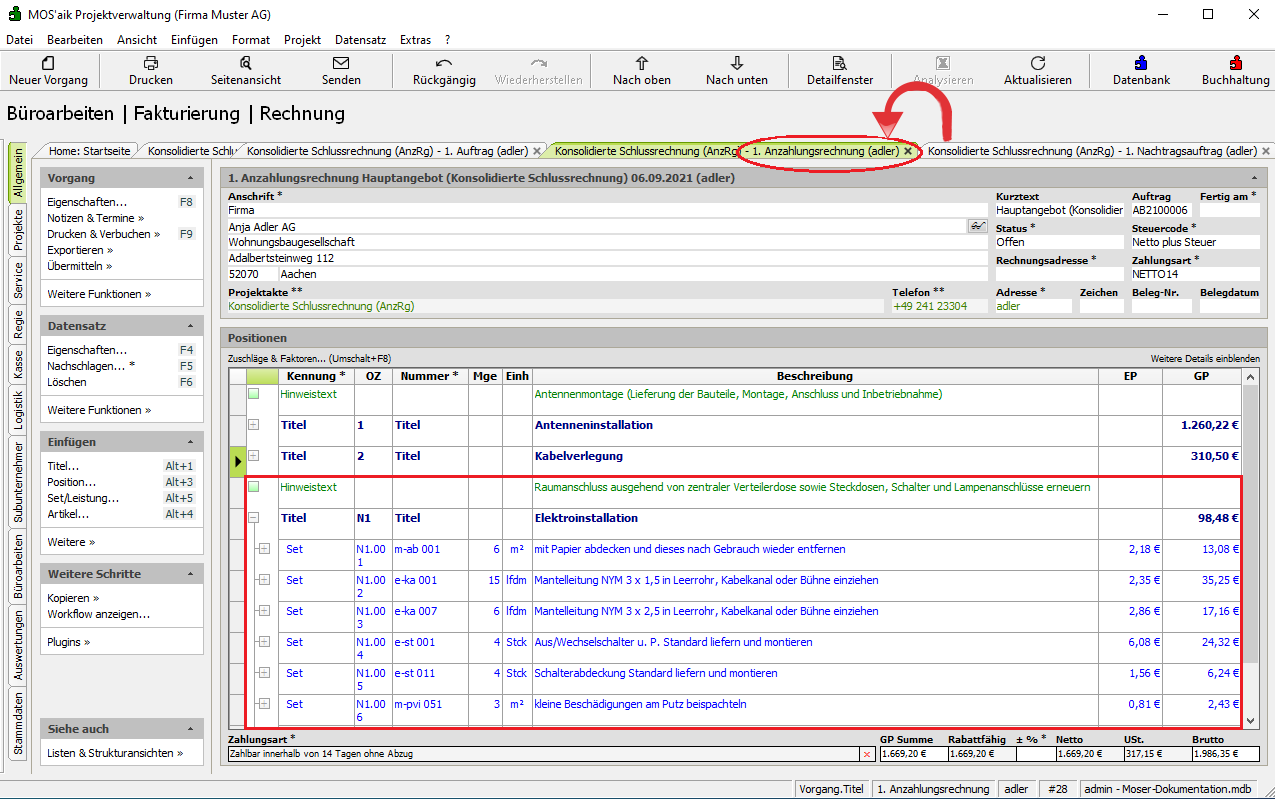The image size is (1275, 799).
Task: Expand the Antenneninstallation title row
Action: click(254, 425)
